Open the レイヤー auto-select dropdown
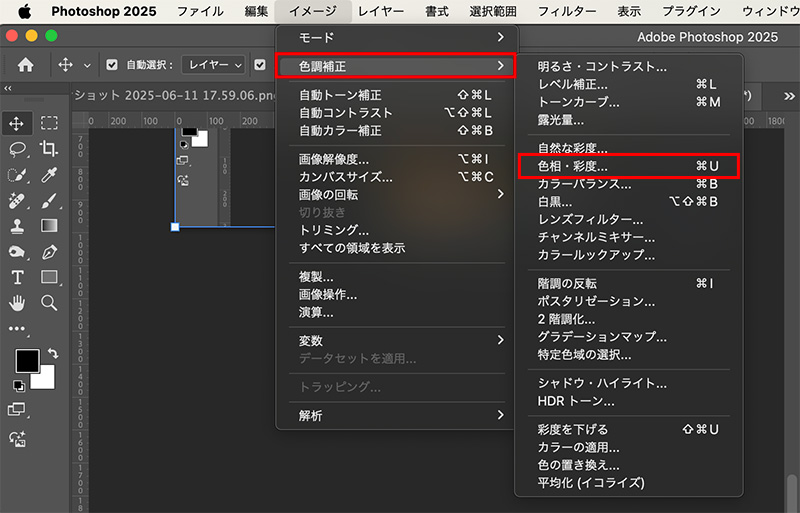This screenshot has height=513, width=800. point(214,65)
